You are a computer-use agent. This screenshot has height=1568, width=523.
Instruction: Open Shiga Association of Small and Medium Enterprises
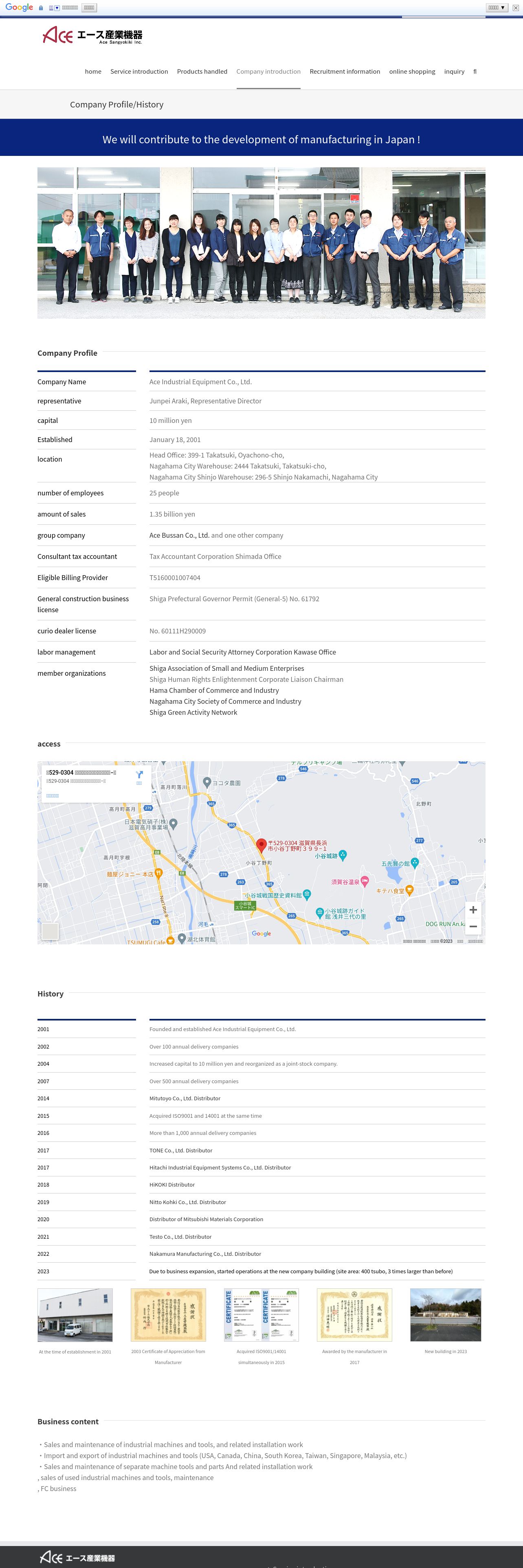(226, 668)
